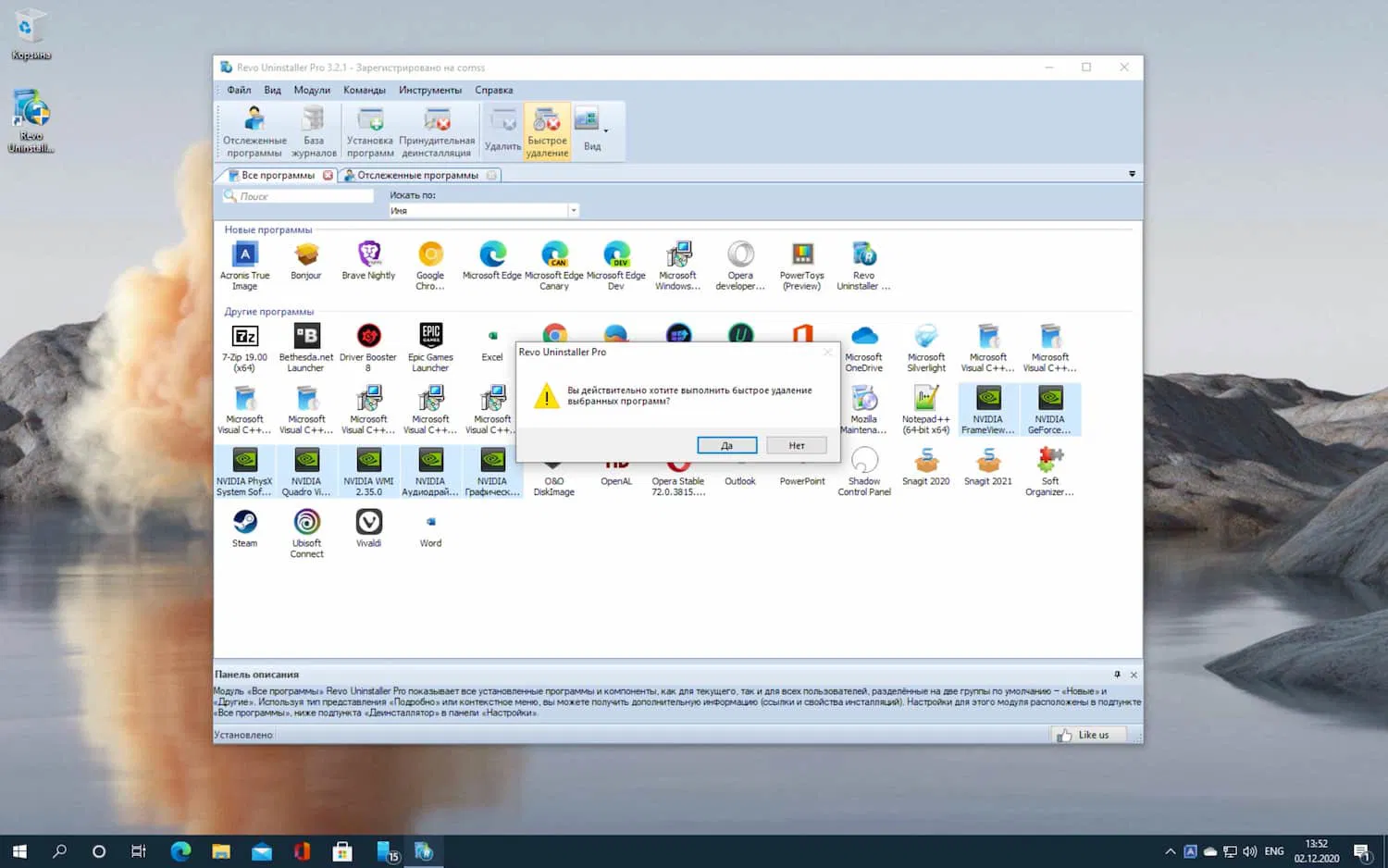Toggle the Notepad++ (64-bit x64) selection

[925, 409]
